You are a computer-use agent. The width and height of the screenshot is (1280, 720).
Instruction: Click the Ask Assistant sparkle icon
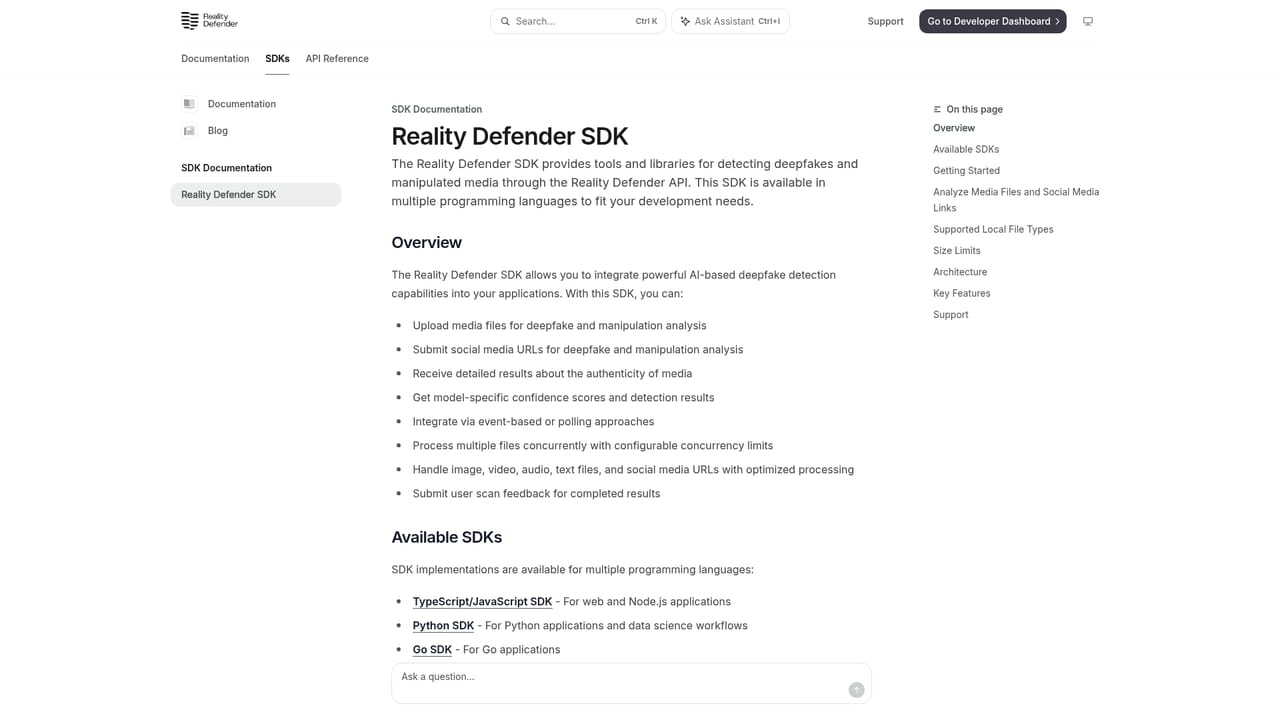(685, 21)
